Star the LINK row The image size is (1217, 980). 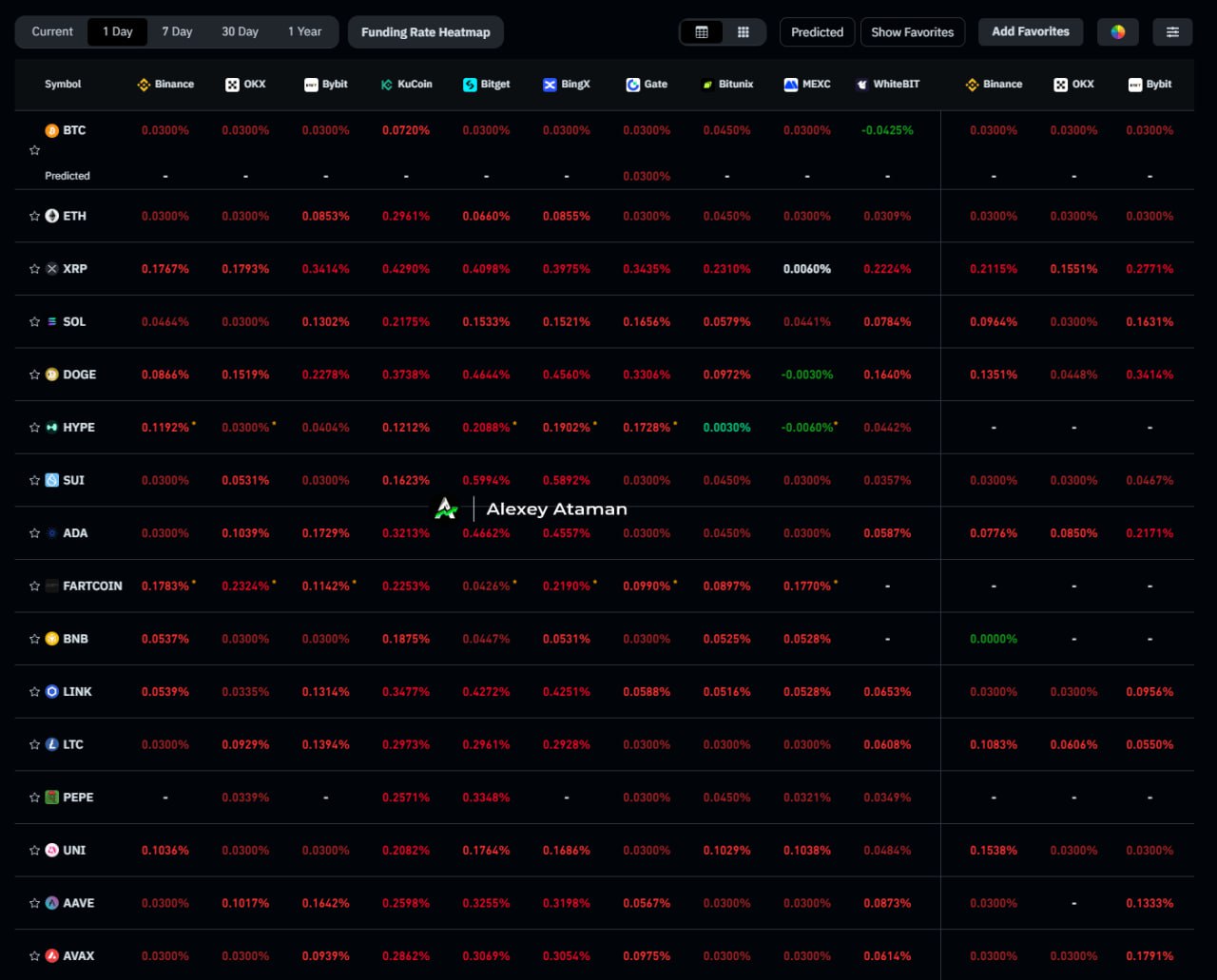[x=34, y=692]
